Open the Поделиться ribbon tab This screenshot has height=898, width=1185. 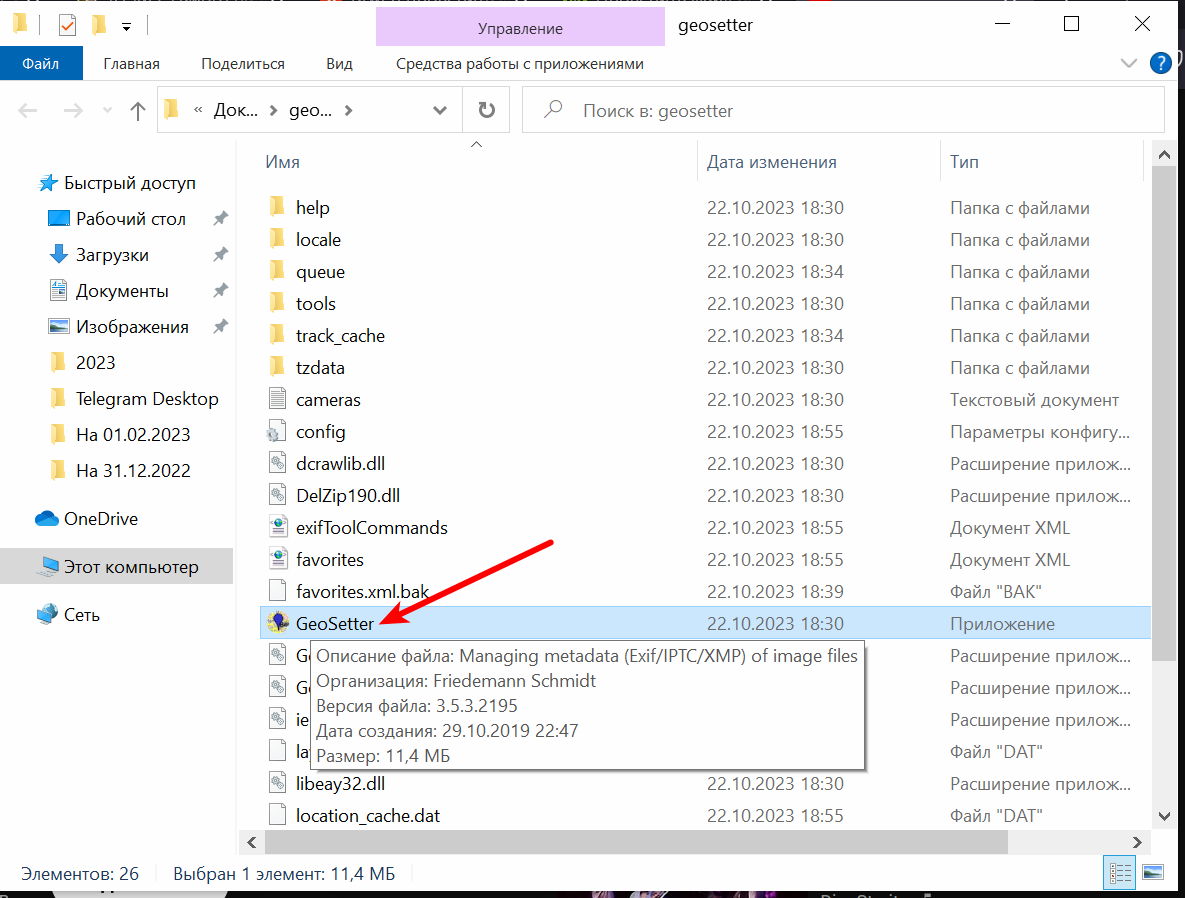coord(243,63)
